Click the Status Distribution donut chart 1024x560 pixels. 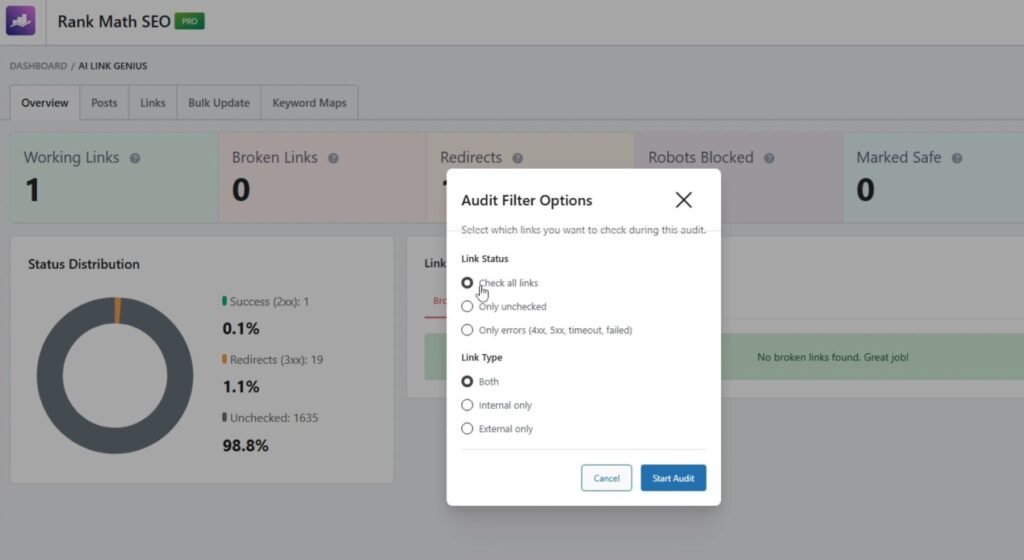coord(115,375)
